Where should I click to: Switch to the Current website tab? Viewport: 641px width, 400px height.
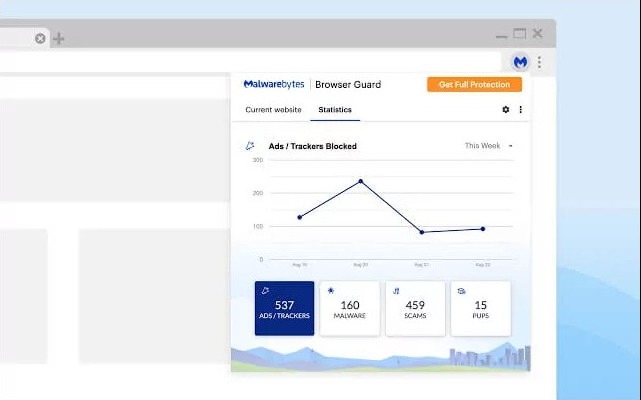pos(272,110)
